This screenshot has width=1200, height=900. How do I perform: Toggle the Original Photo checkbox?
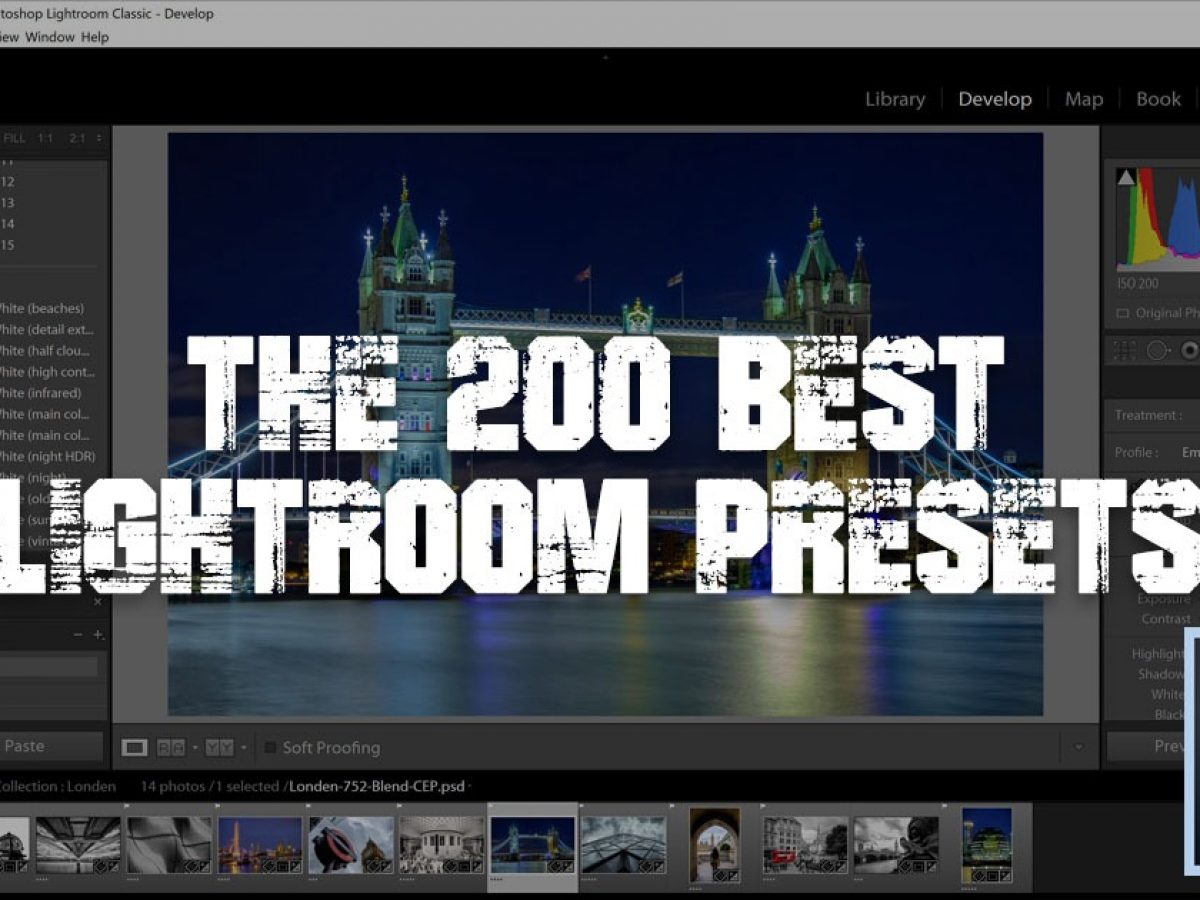tap(1123, 313)
